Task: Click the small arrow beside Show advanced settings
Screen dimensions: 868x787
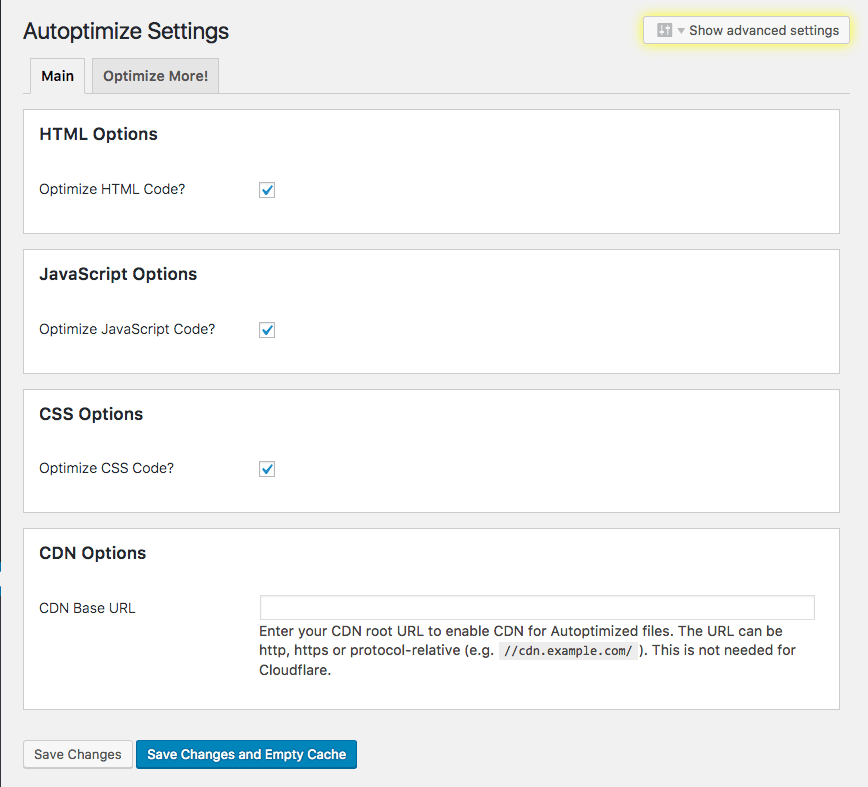Action: [x=681, y=31]
